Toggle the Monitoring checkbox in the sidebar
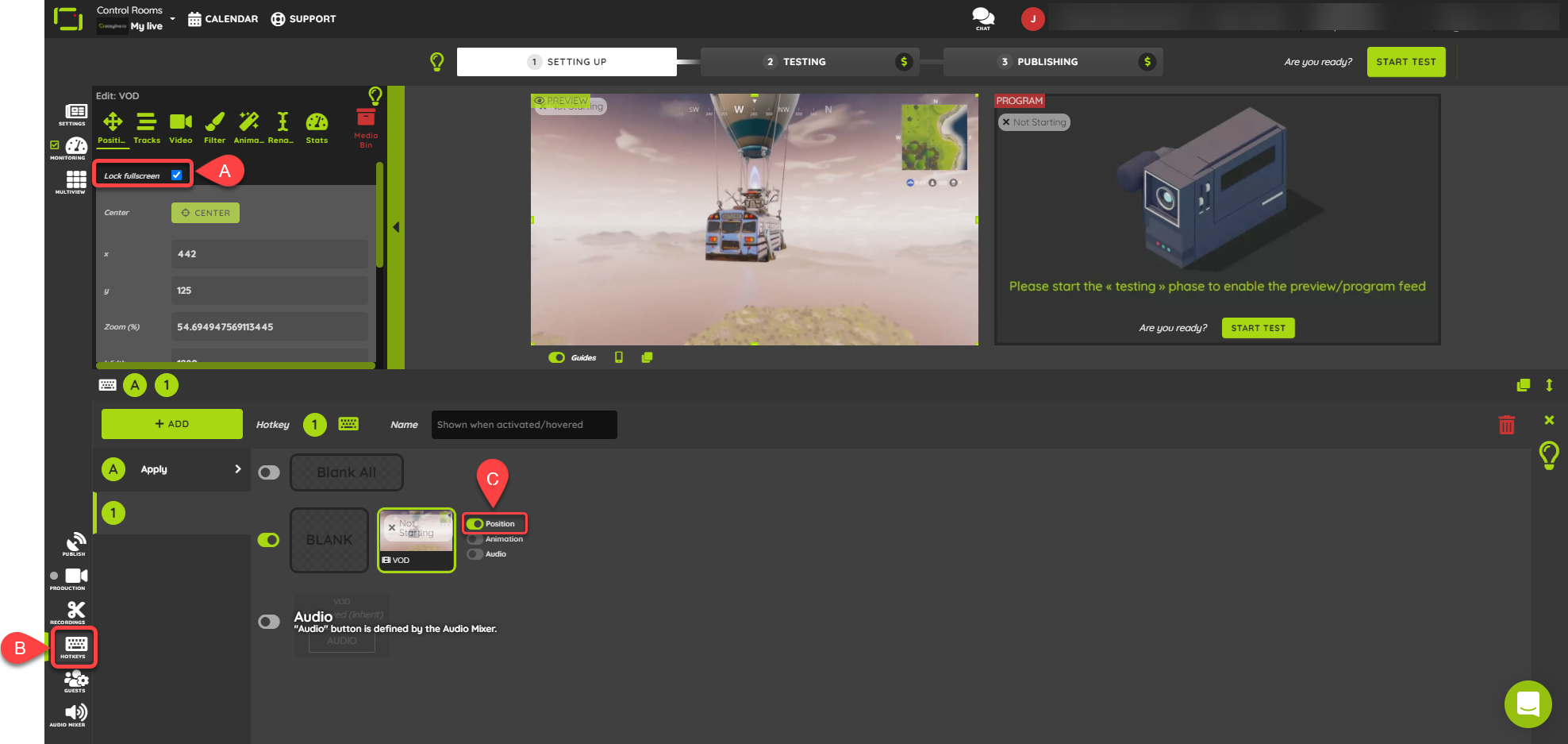Viewport: 1568px width, 744px height. (x=55, y=145)
